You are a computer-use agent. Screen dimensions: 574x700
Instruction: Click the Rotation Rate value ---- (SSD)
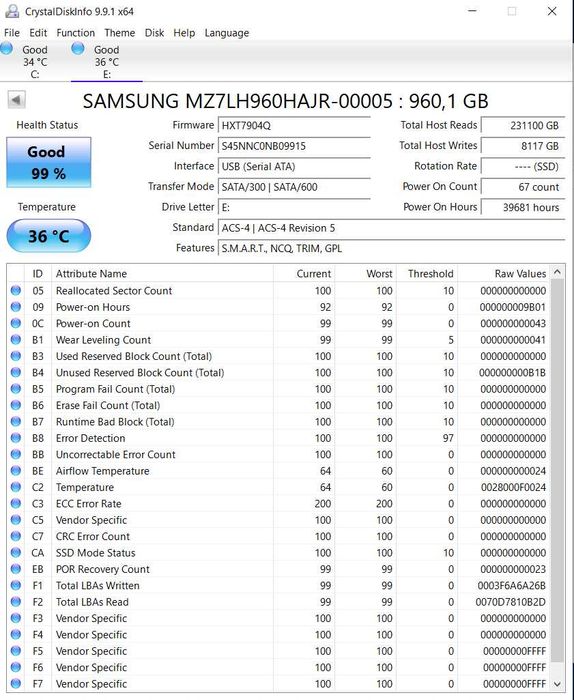(x=523, y=167)
